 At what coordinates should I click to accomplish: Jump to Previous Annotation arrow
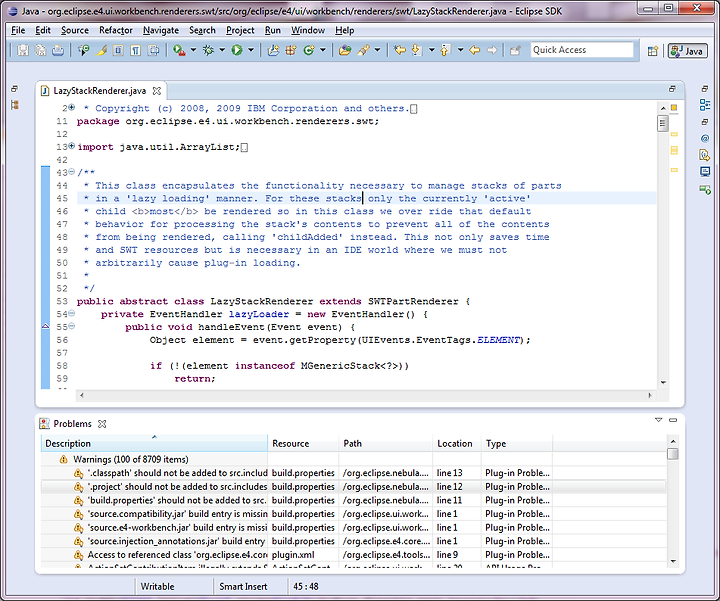tap(445, 50)
